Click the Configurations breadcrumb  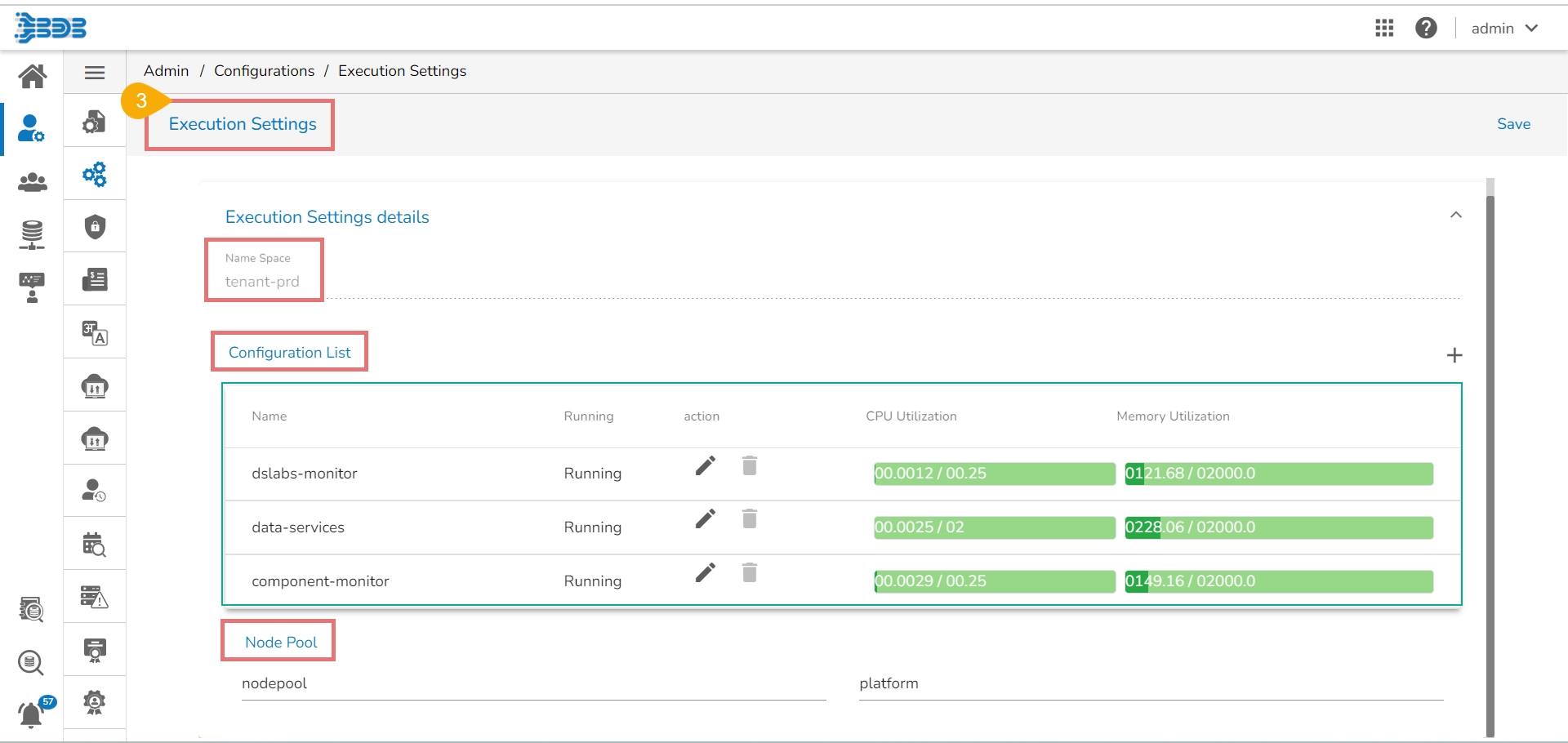pyautogui.click(x=264, y=71)
